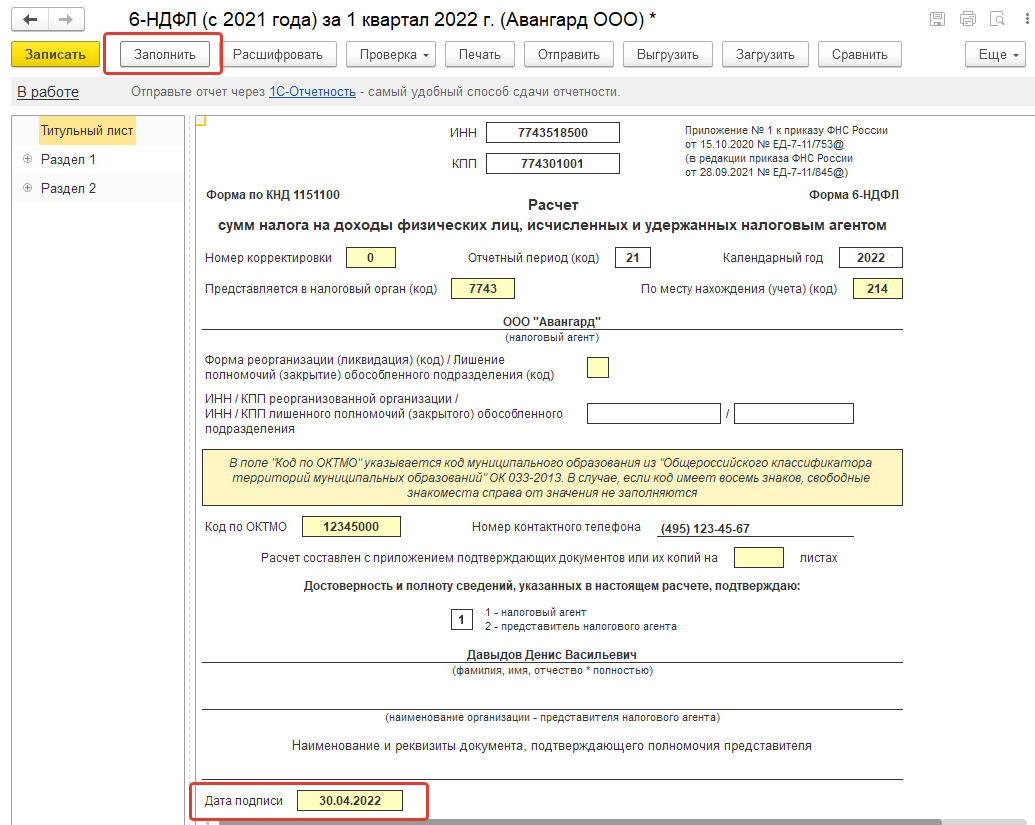The width and height of the screenshot is (1035, 825).
Task: Click the save diskette icon
Action: click(937, 19)
